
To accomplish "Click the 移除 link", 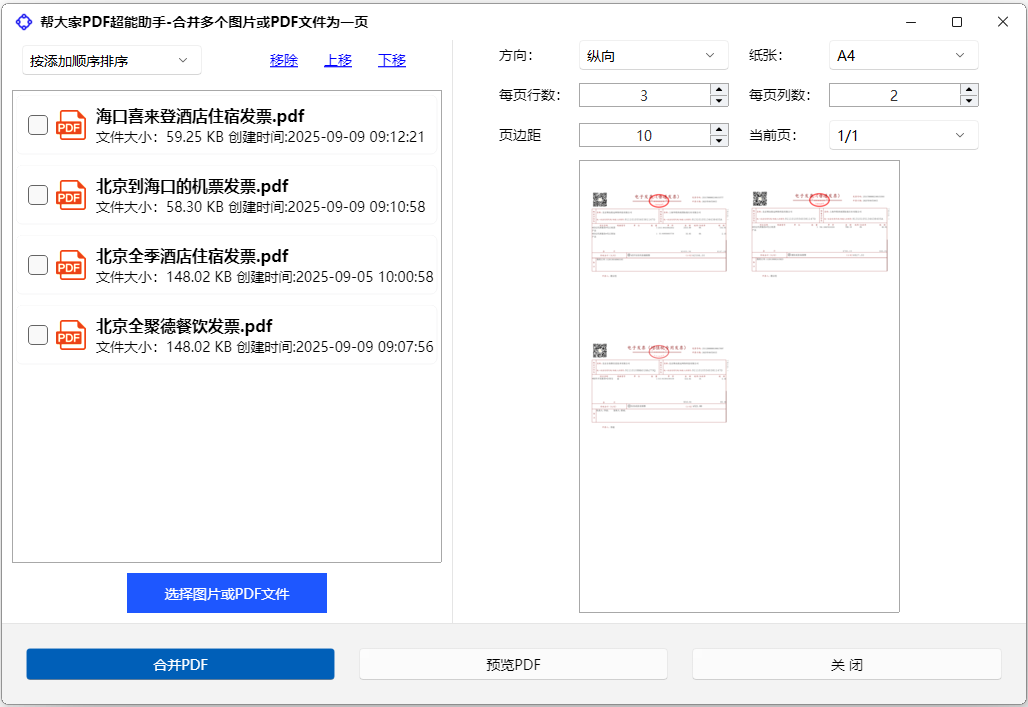I will click(284, 61).
